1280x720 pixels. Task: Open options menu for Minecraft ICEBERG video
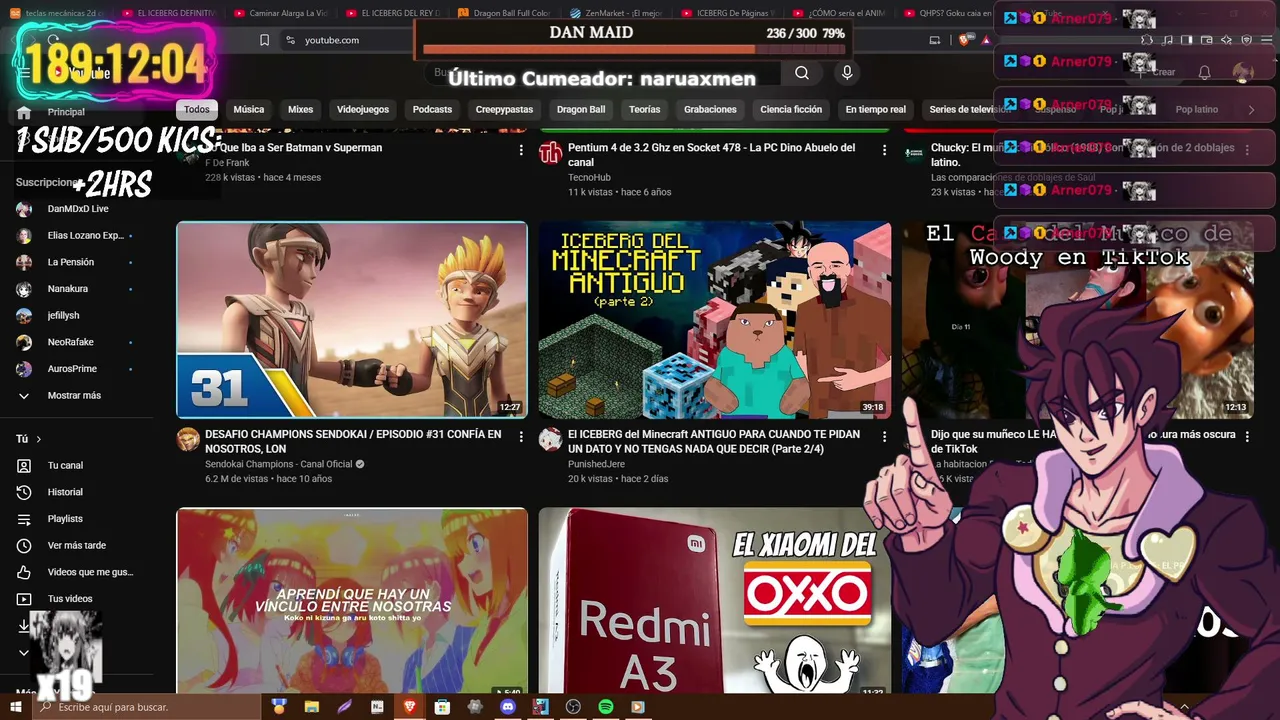884,437
